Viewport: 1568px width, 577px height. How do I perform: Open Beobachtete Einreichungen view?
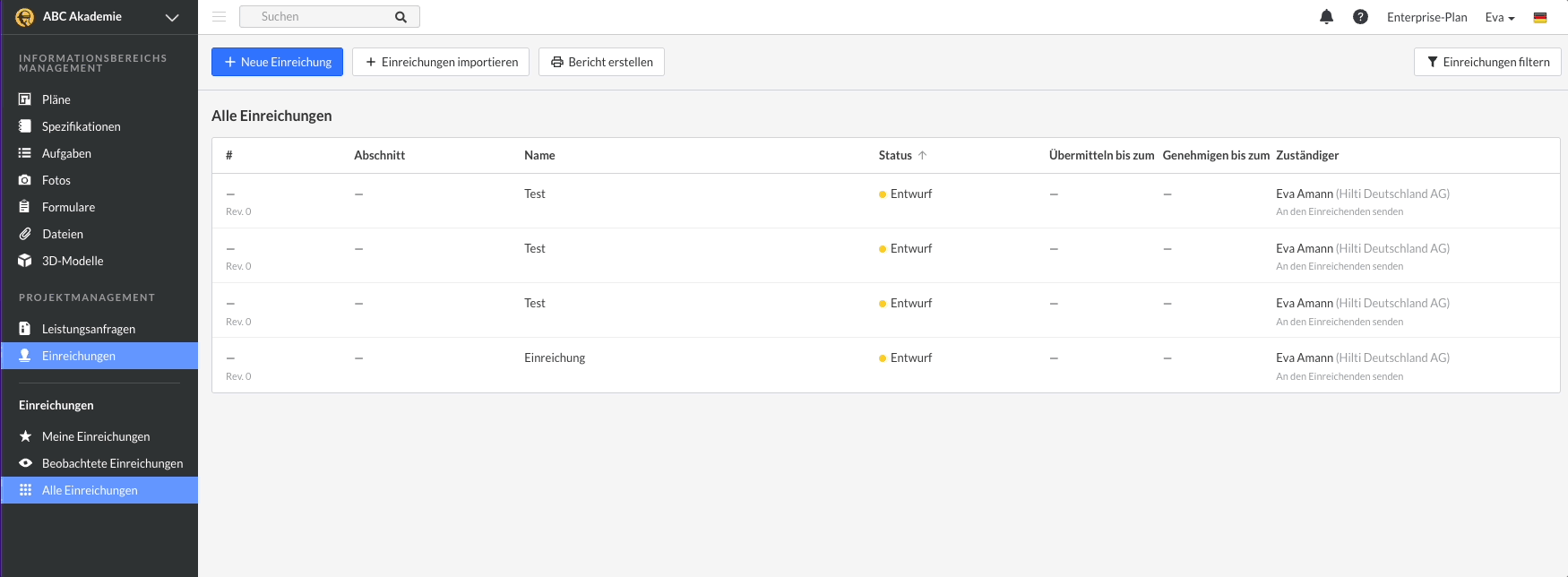112,463
